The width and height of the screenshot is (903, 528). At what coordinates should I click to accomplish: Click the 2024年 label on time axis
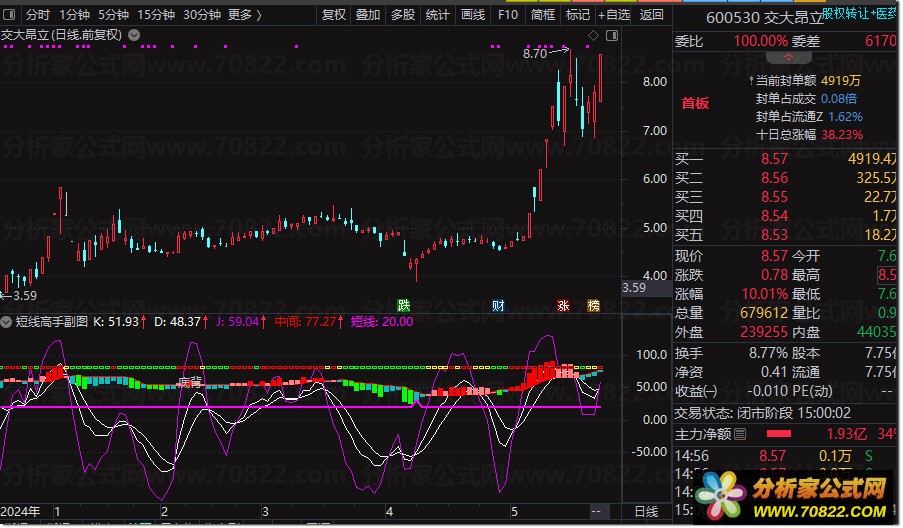tap(21, 511)
